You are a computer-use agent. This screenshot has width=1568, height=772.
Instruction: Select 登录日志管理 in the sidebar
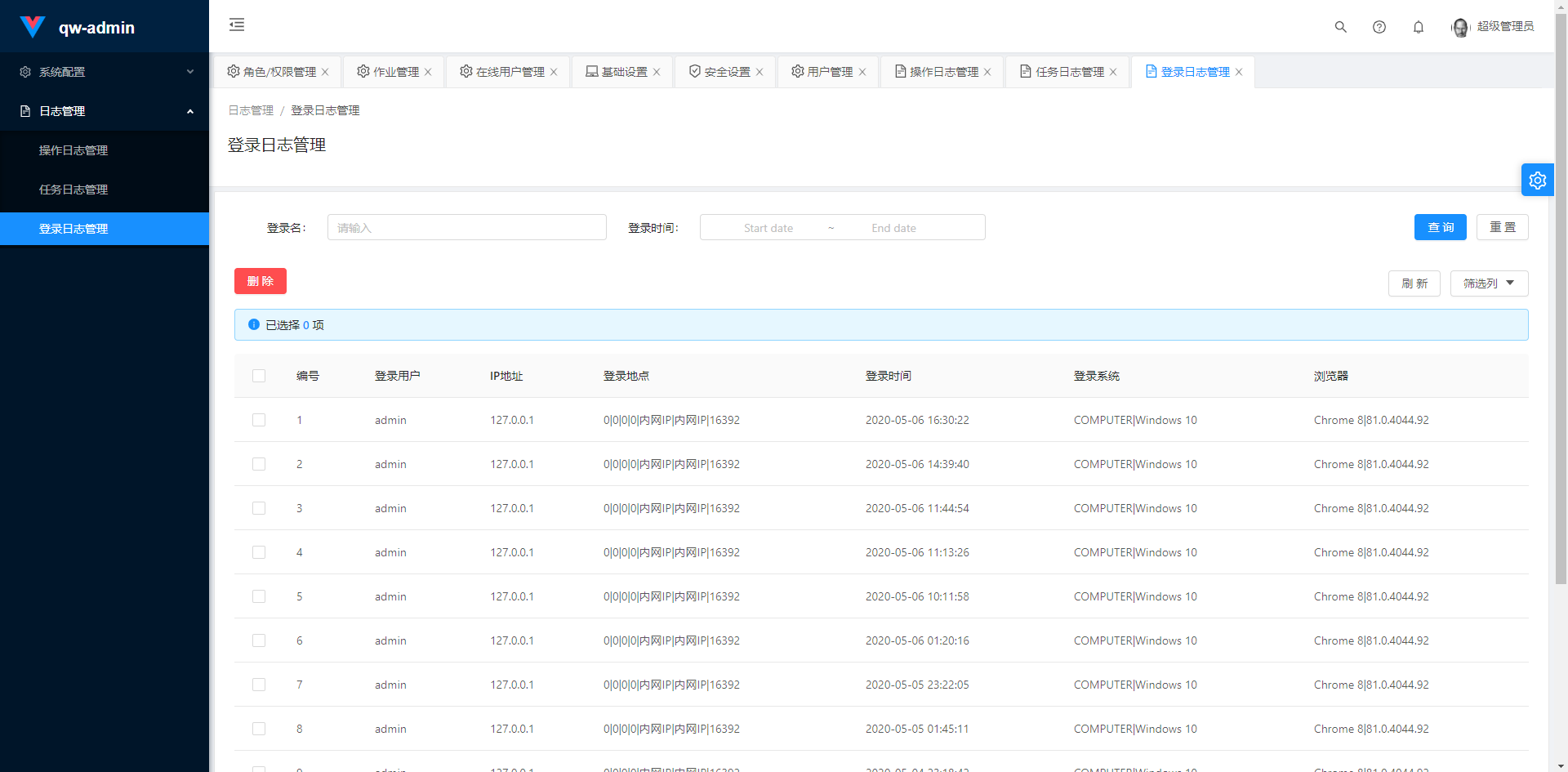tap(105, 229)
